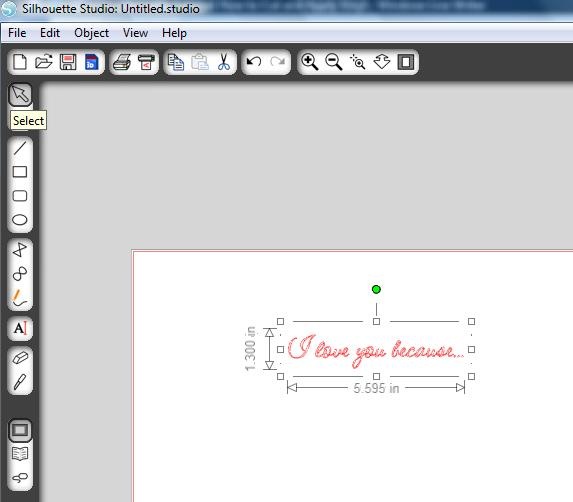Screen dimensions: 573x502
Task: Show the drawing area view button
Action: [20, 430]
